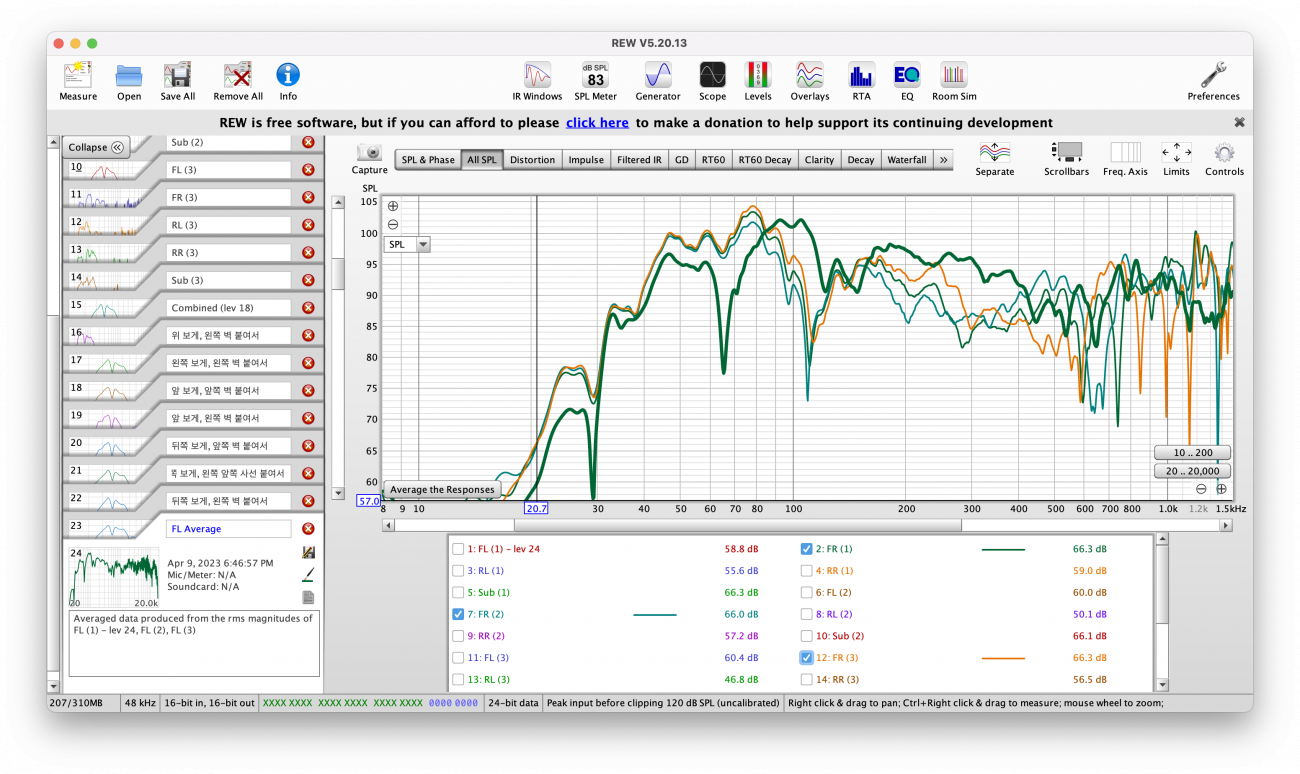Switch to SPL & Phase tab
Image resolution: width=1300 pixels, height=774 pixels.
(429, 160)
